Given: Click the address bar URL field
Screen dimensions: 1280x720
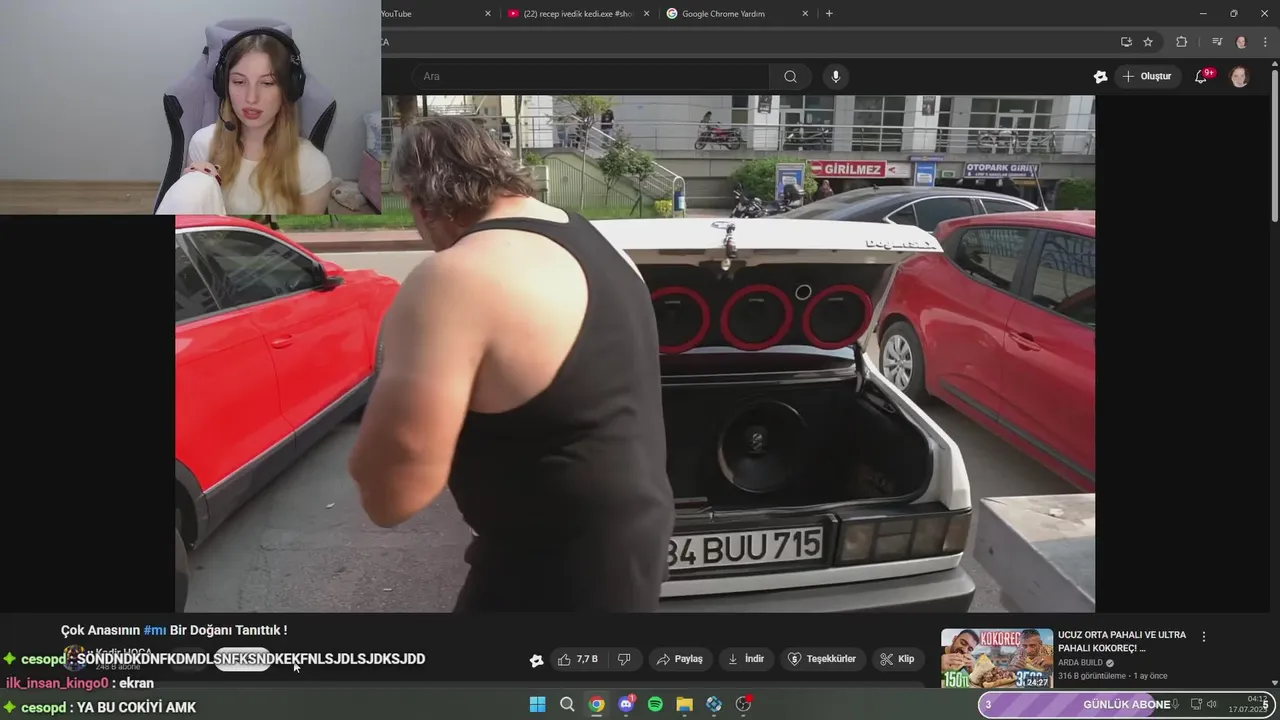Looking at the screenshot, I should 745,42.
